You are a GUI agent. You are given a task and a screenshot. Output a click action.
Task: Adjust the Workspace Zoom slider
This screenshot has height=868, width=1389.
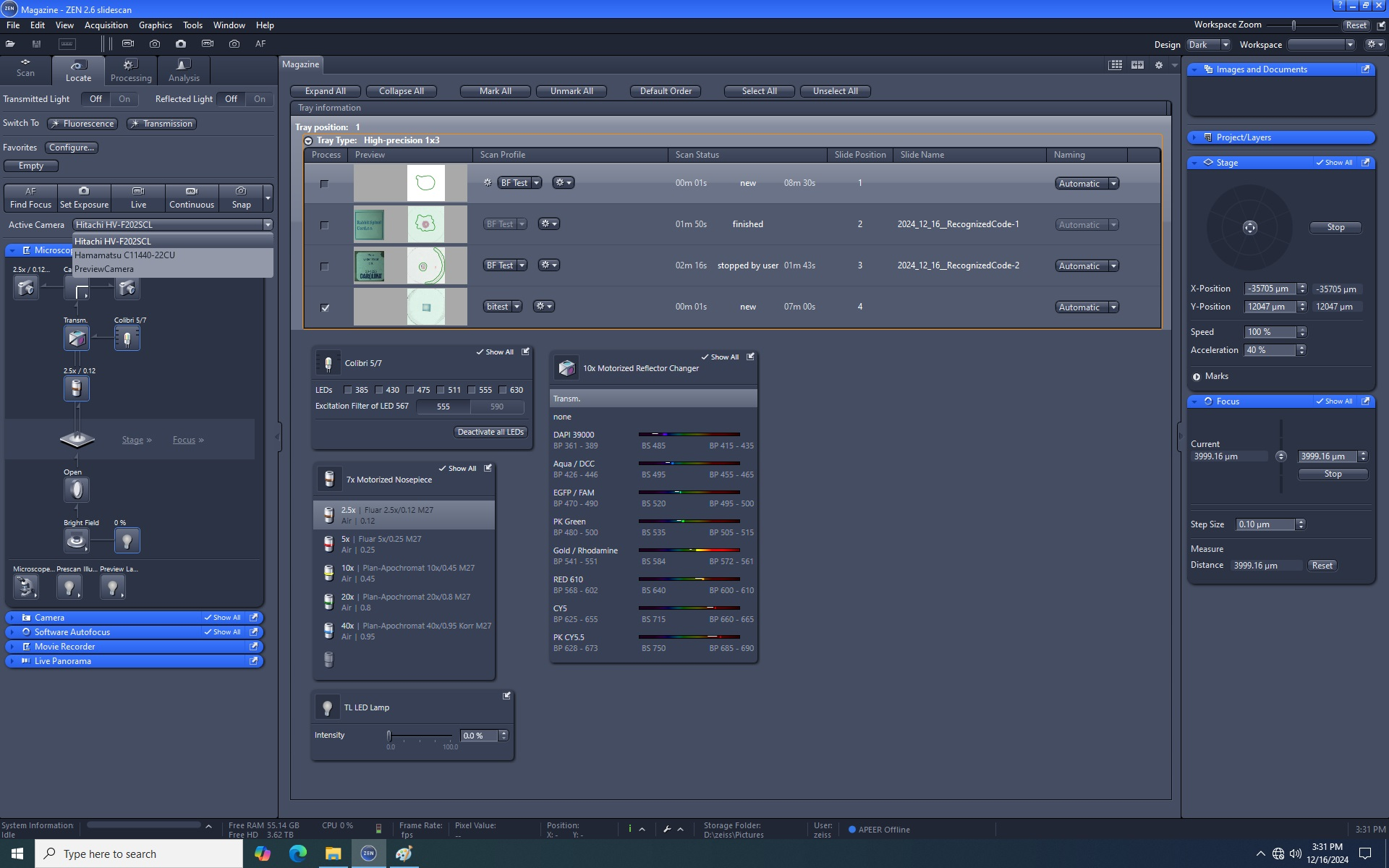coord(1294,25)
